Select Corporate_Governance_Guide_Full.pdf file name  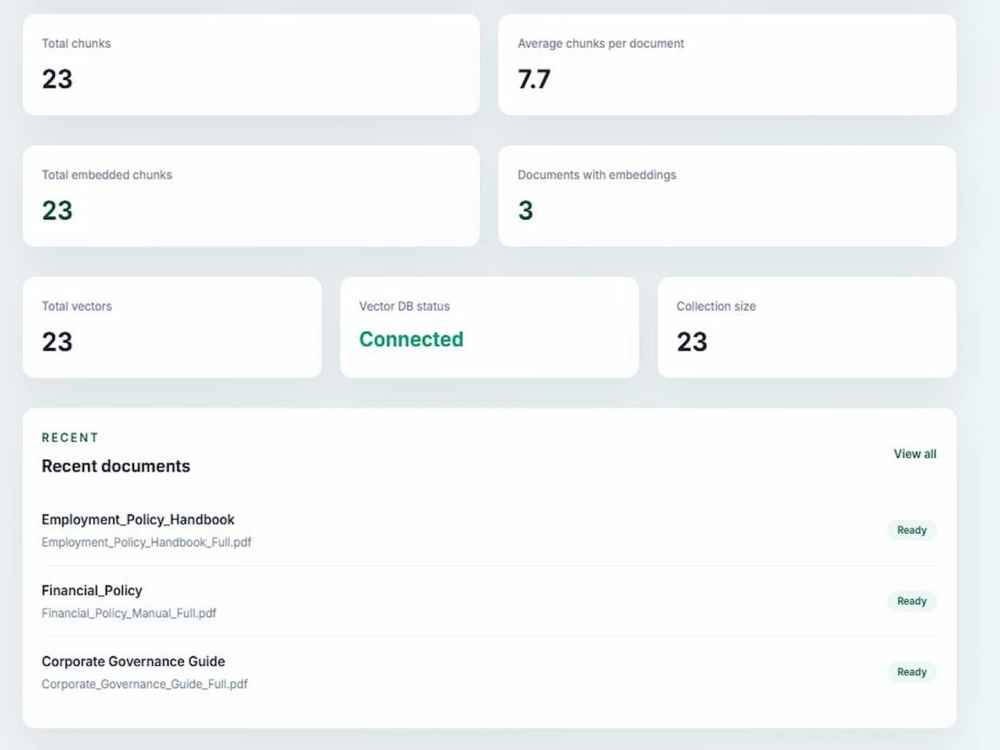tap(144, 684)
